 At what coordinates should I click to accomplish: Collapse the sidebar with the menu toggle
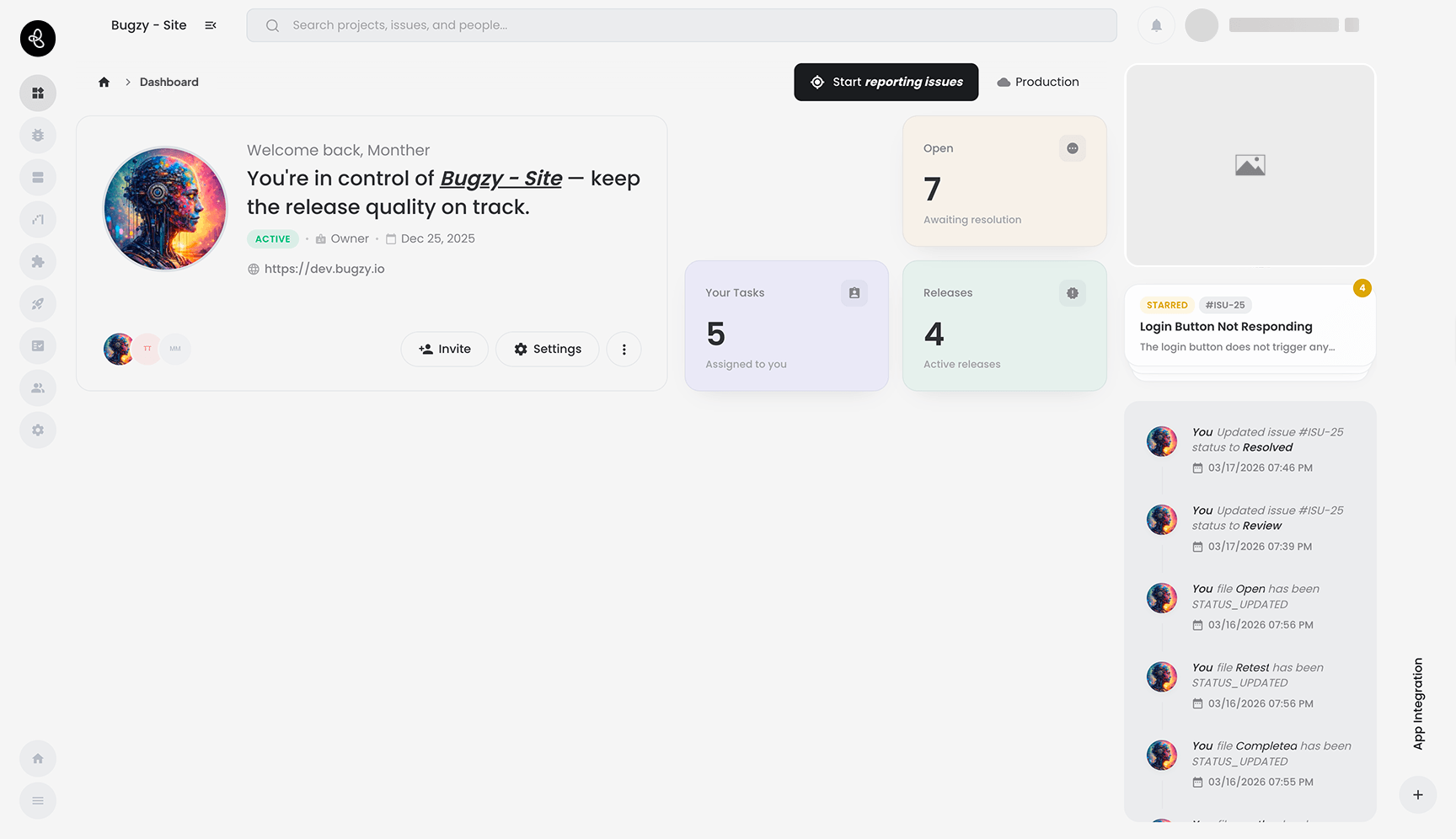pyautogui.click(x=210, y=24)
